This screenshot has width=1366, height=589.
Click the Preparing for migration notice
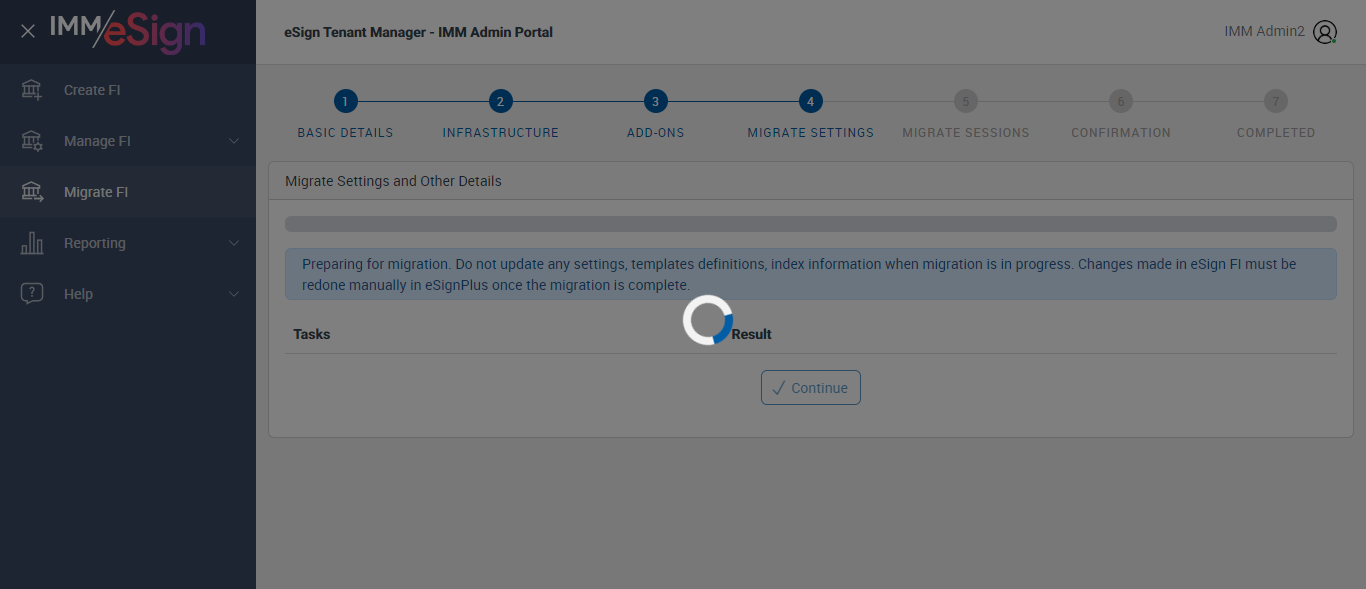[x=811, y=274]
